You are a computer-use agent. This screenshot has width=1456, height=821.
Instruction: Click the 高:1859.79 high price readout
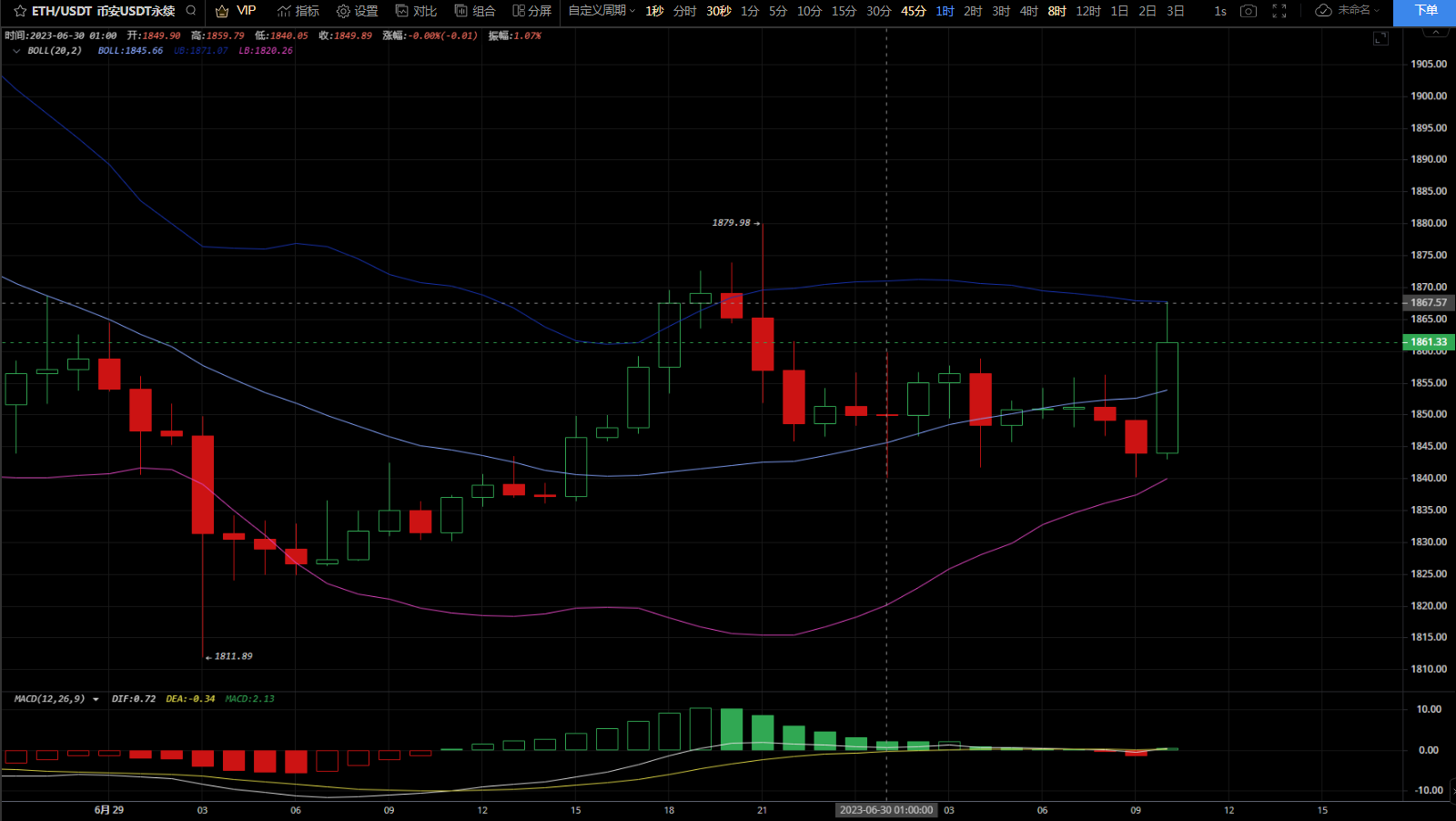click(x=217, y=36)
